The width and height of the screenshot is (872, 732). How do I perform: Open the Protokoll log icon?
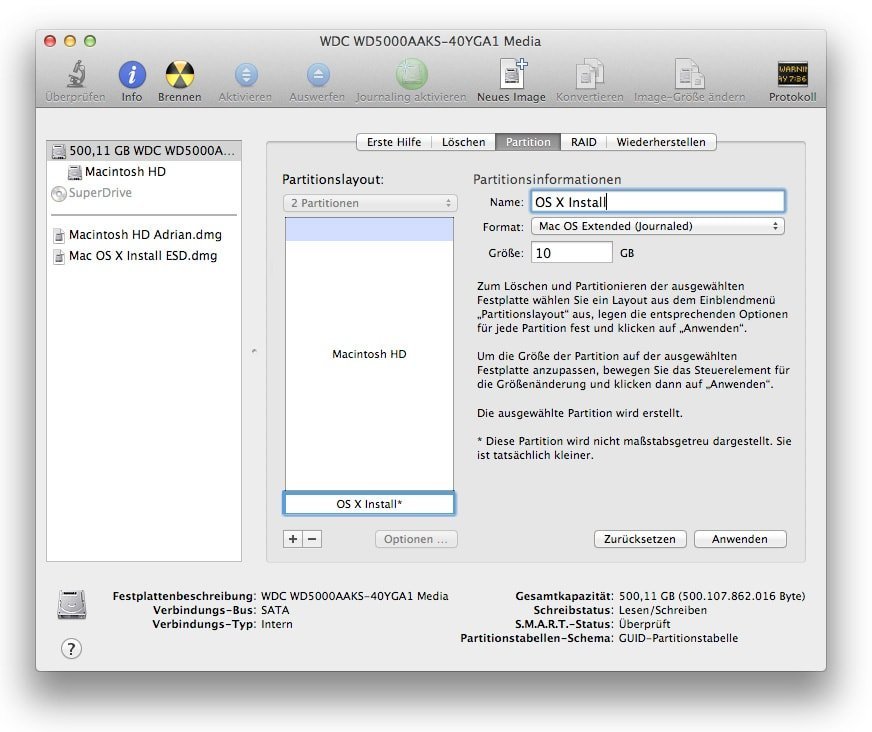792,76
